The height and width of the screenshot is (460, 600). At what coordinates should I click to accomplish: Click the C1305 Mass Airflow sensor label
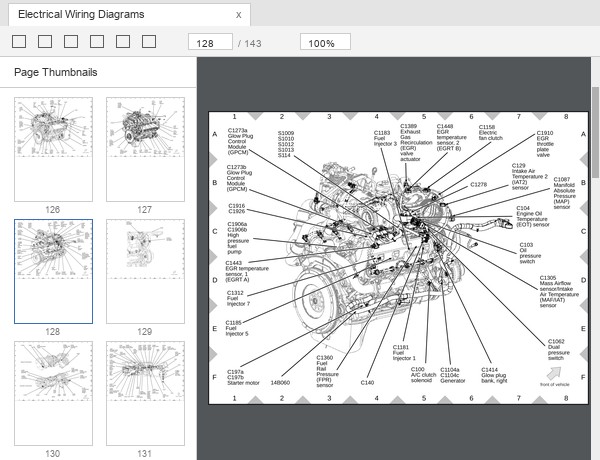pyautogui.click(x=559, y=292)
